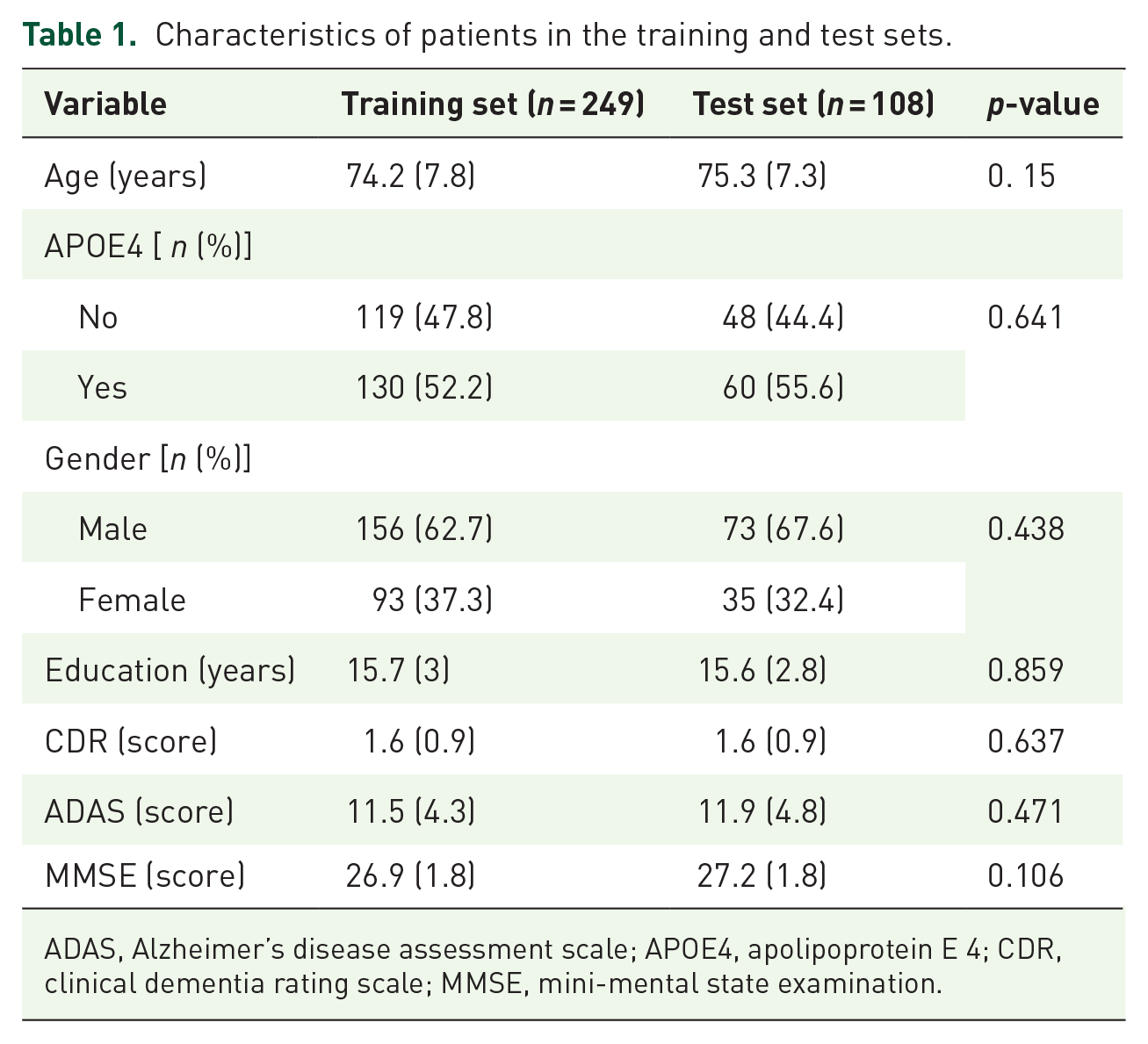Click the Test set (n=108) header
1148x1044 pixels.
coord(813,104)
